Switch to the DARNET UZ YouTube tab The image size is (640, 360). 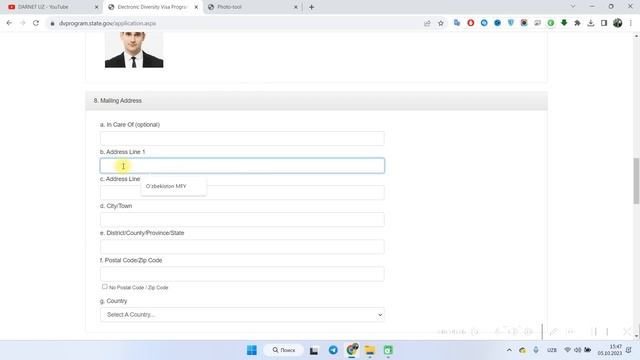coord(51,7)
